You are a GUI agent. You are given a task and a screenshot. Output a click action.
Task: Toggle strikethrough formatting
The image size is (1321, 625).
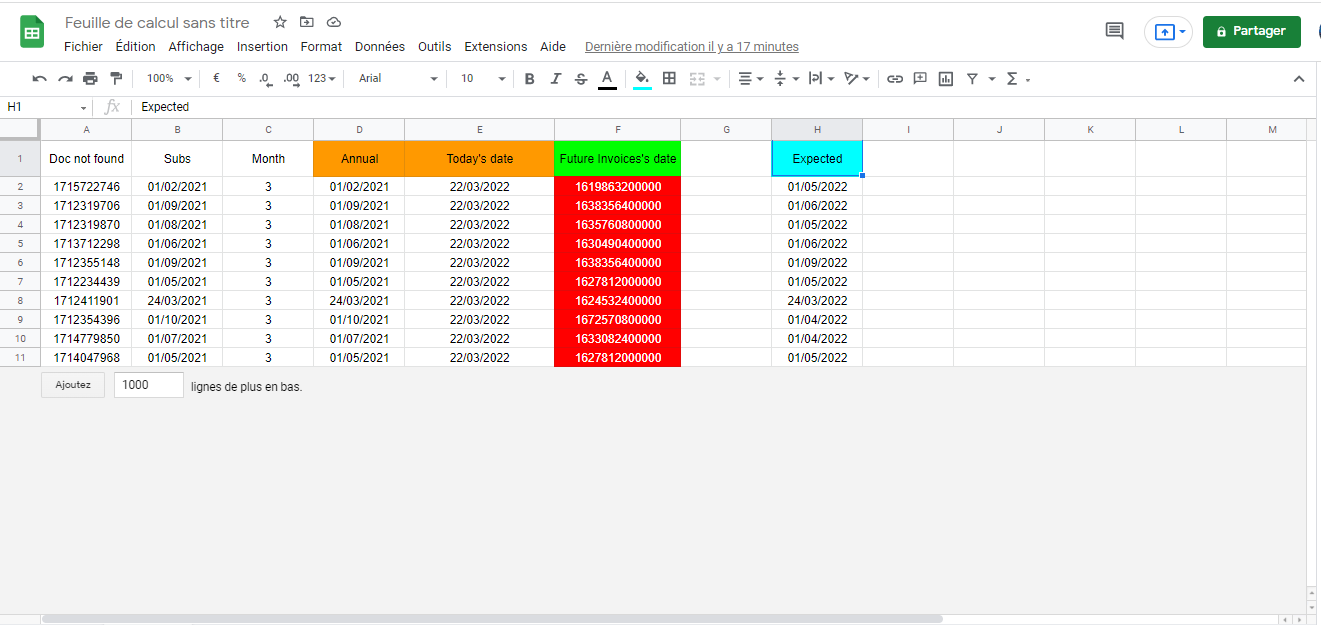pyautogui.click(x=581, y=78)
